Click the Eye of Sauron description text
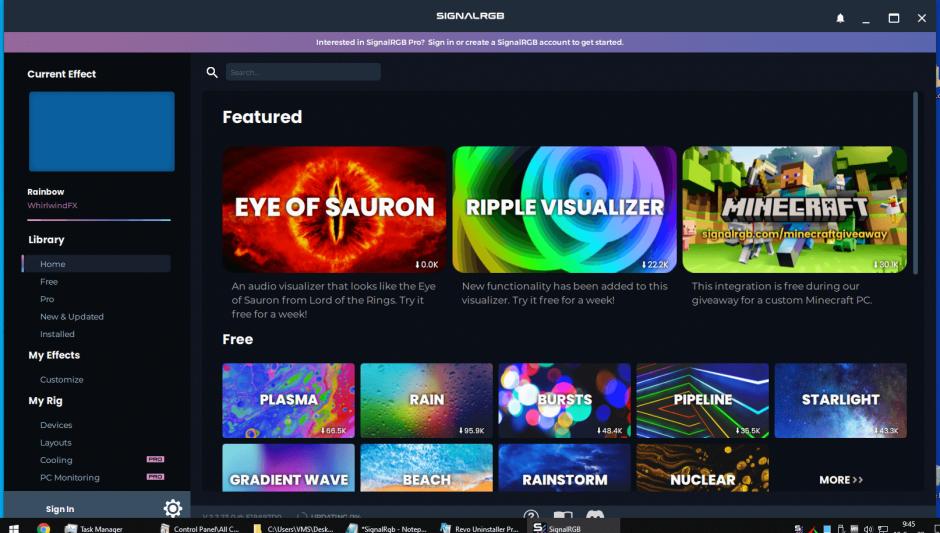Screen dimensions: 940x533 [335, 300]
